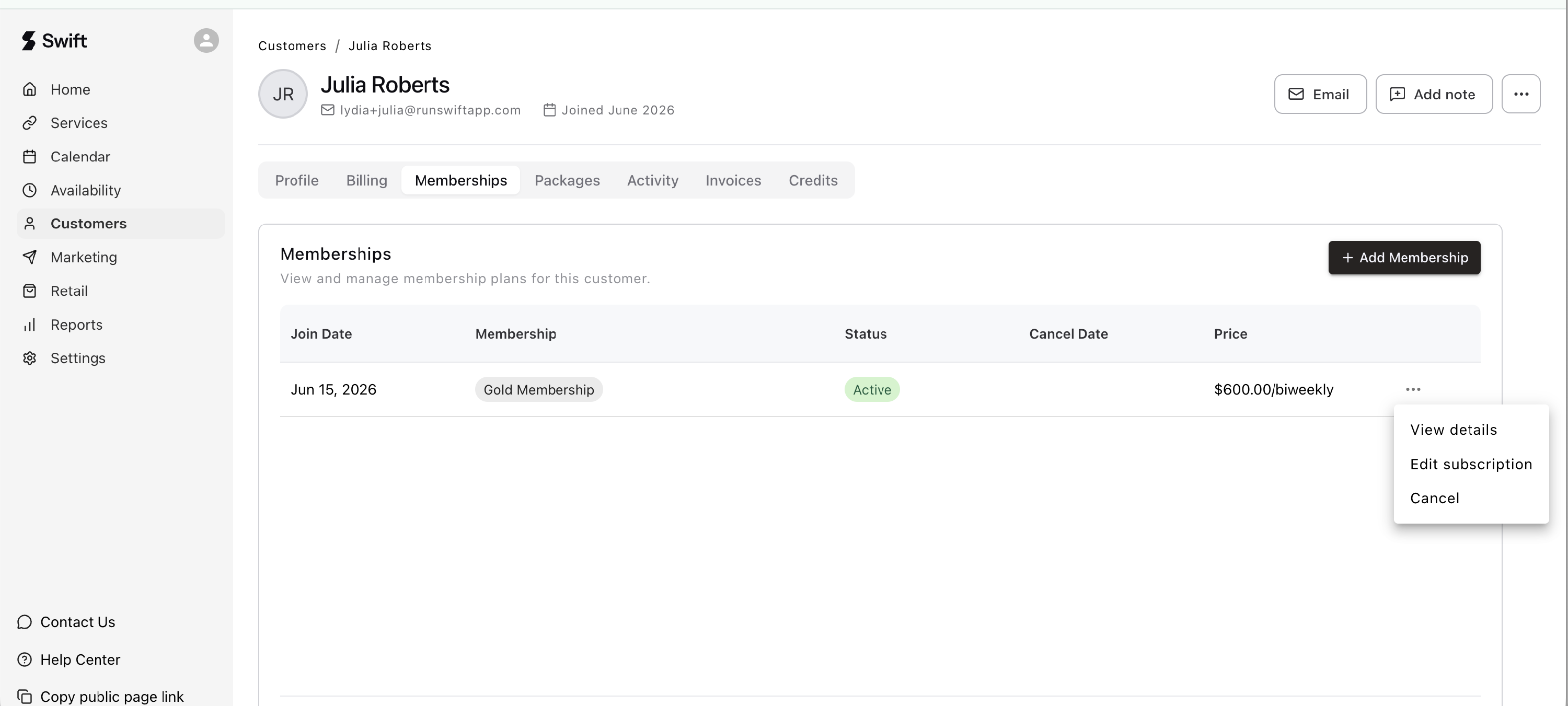This screenshot has width=1568, height=706.
Task: Open Availability in the sidebar
Action: [121, 190]
